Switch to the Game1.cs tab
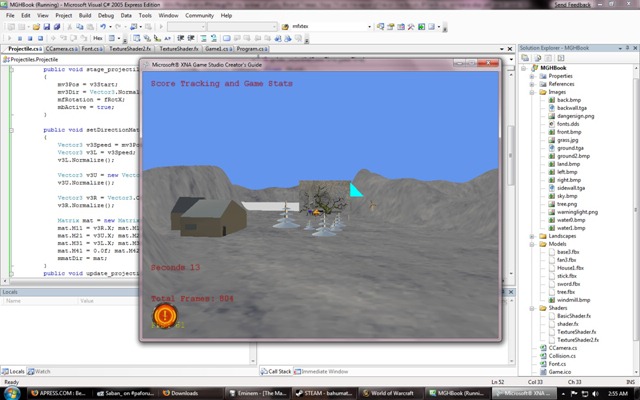 point(219,49)
